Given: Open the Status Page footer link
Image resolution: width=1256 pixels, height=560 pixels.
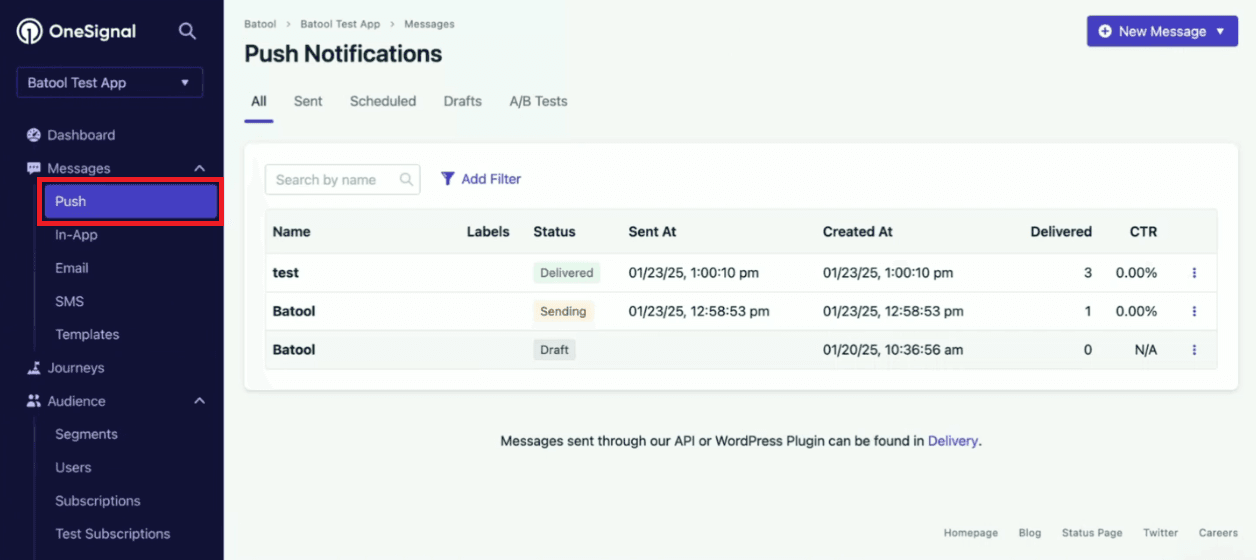Looking at the screenshot, I should [1091, 533].
